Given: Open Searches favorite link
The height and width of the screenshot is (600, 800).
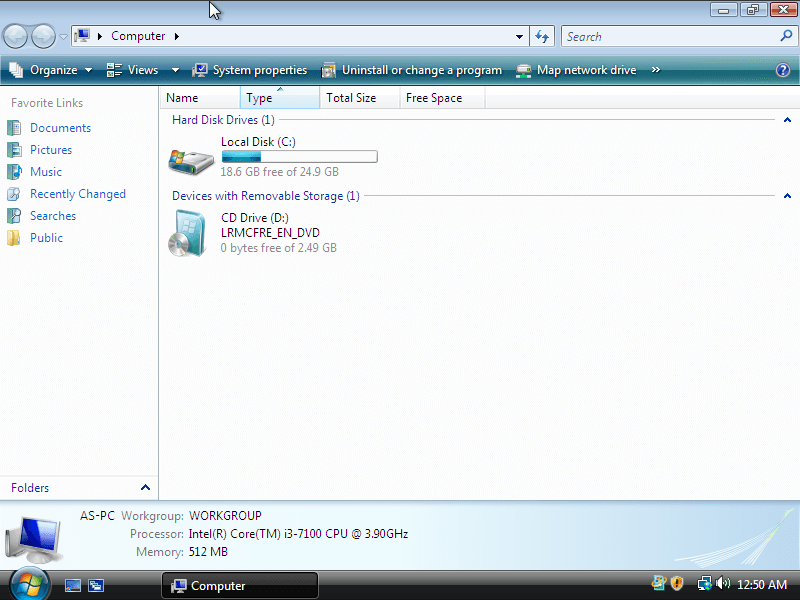Looking at the screenshot, I should coord(53,216).
